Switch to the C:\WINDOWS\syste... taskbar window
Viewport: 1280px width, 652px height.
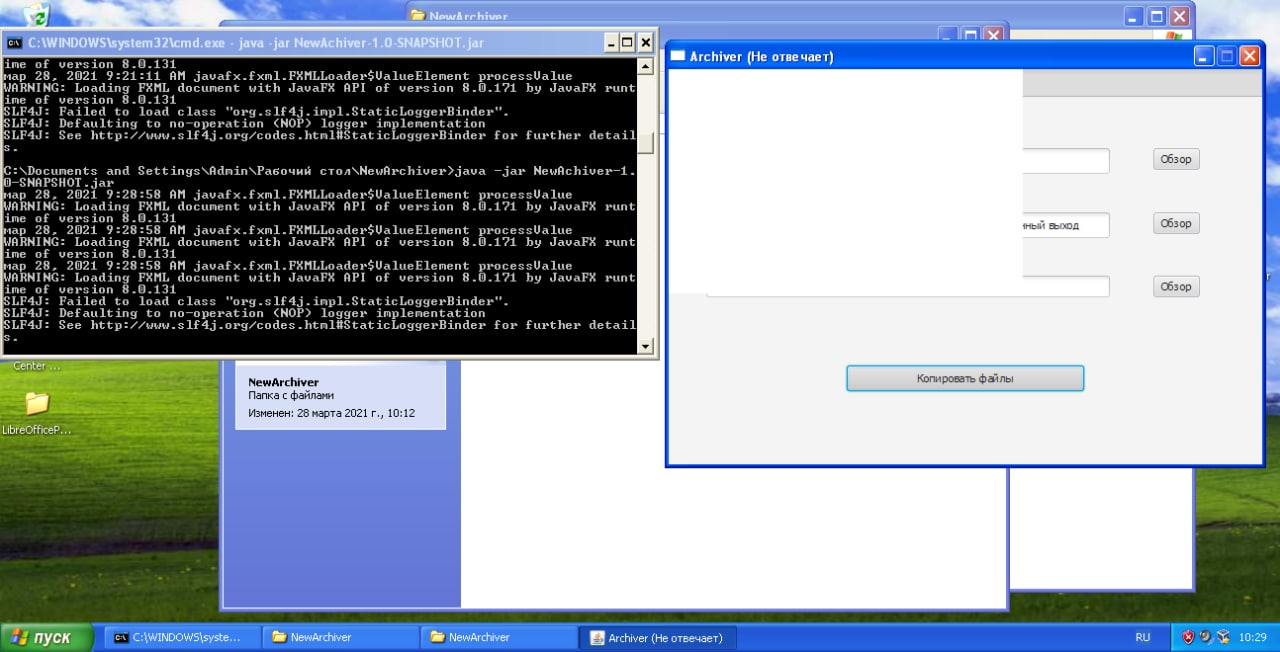click(180, 637)
